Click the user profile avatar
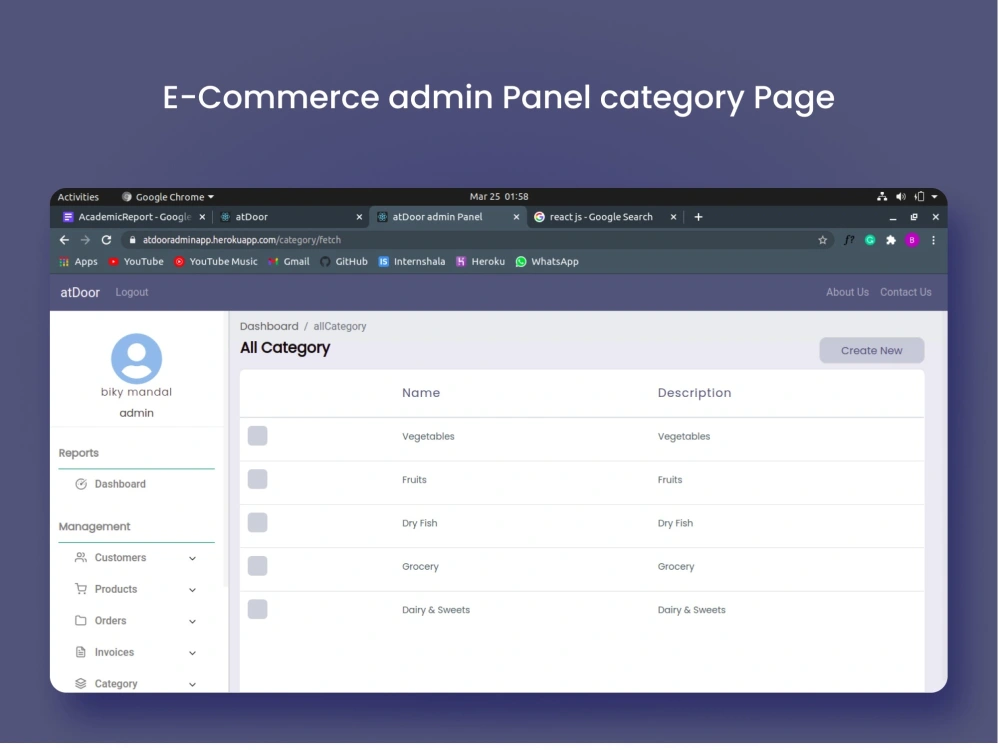Viewport: 1000px width, 750px height. point(136,359)
